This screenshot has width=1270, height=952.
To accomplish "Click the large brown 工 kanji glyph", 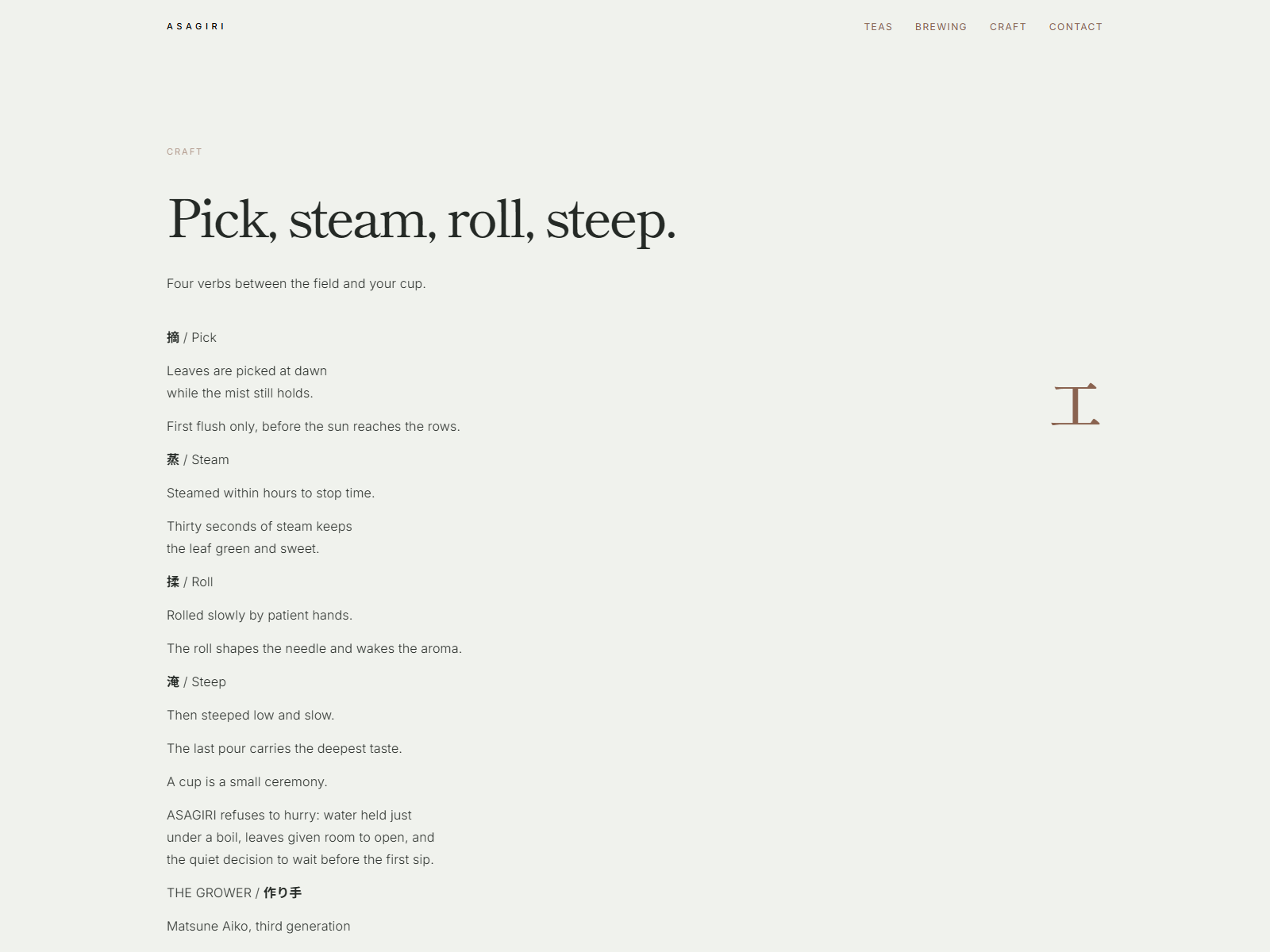I will [x=1076, y=405].
